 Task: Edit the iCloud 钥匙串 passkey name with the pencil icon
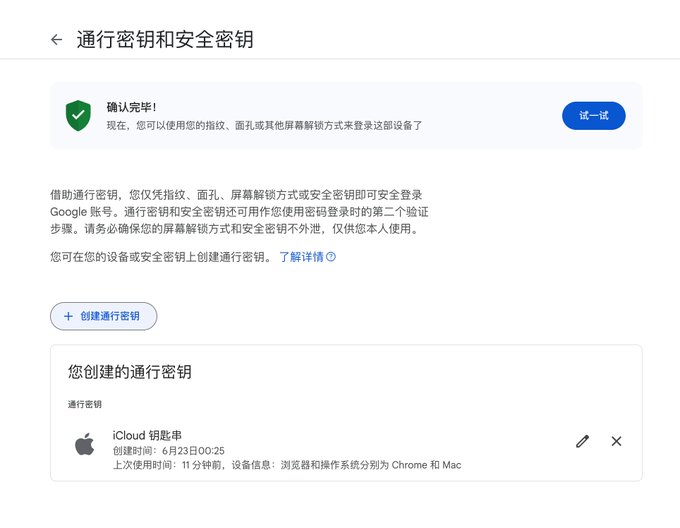tap(582, 441)
